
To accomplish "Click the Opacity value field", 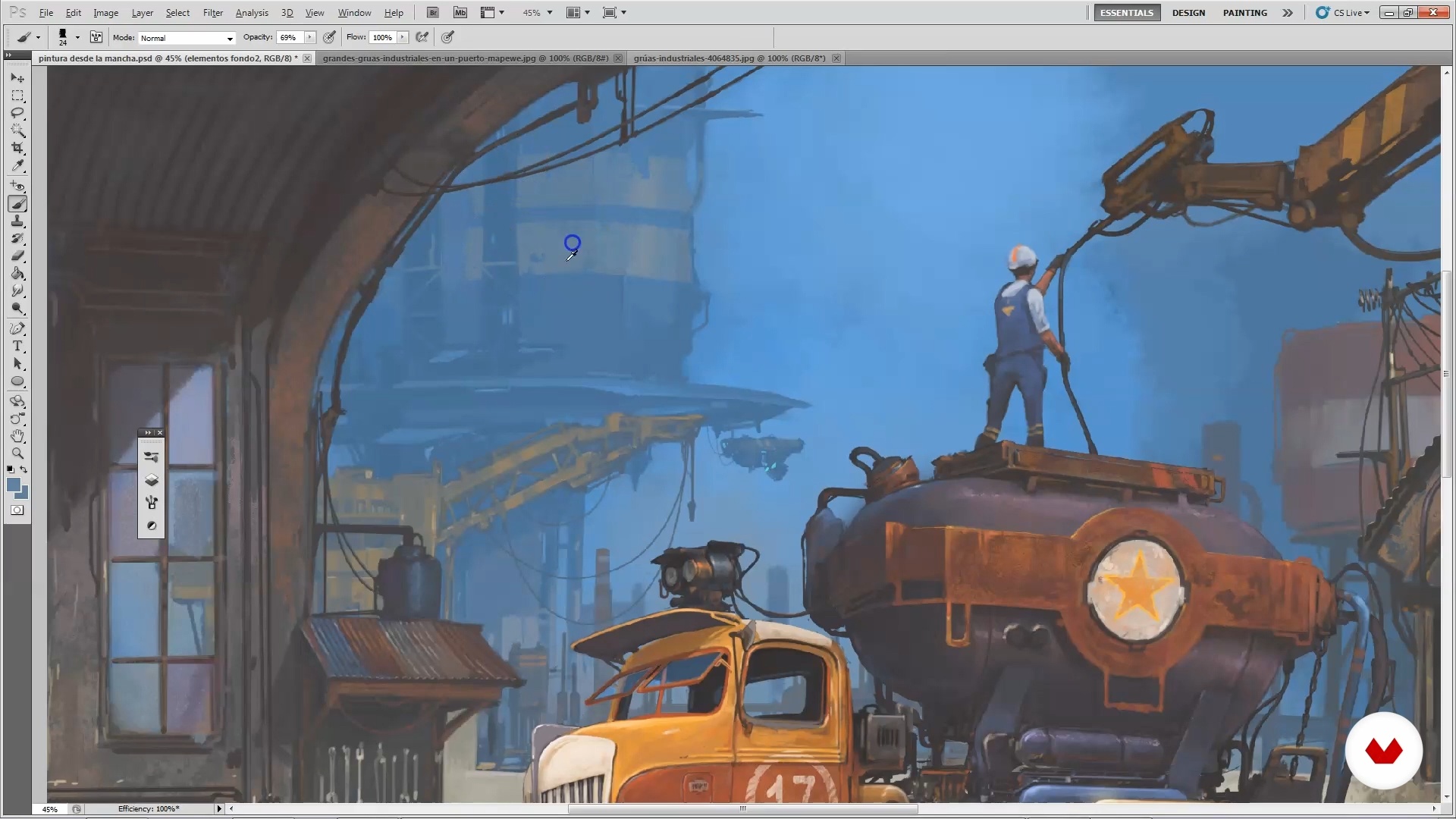I will click(290, 37).
